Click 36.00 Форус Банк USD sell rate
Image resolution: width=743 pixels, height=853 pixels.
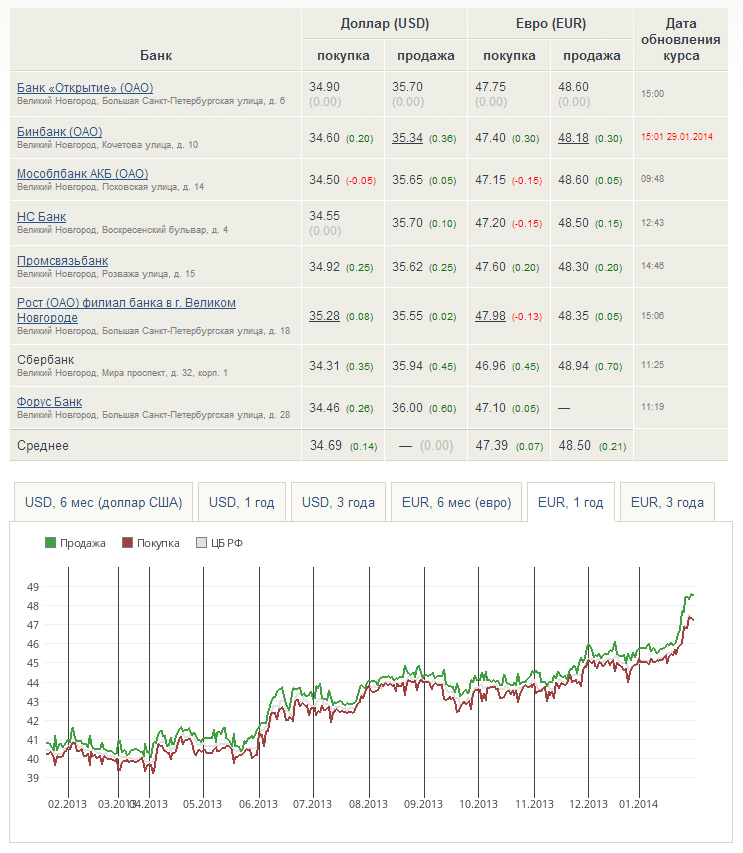(407, 408)
